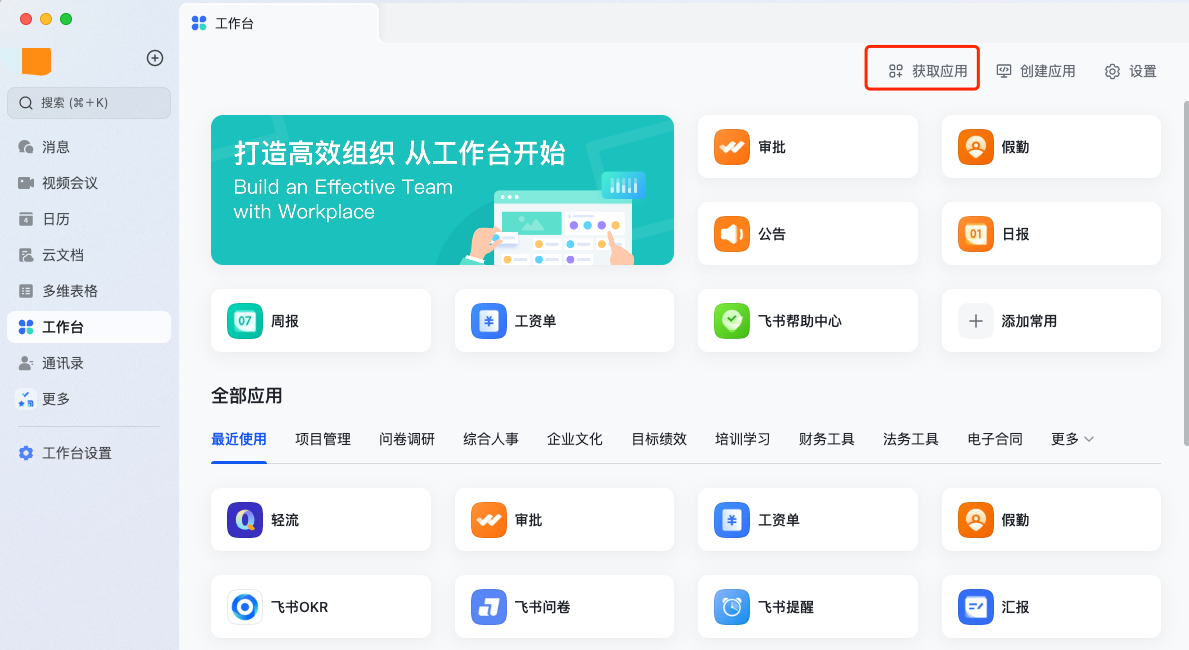
Task: Open 公告 announcement app
Action: click(x=808, y=234)
